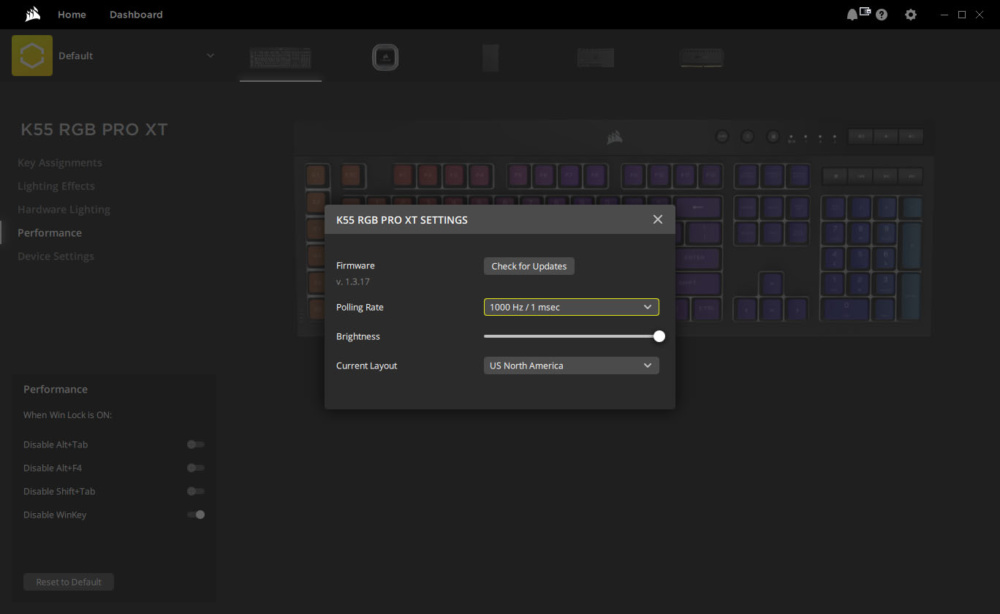Click the Brightness slider handle
Screen dimensions: 1000x614
click(659, 336)
